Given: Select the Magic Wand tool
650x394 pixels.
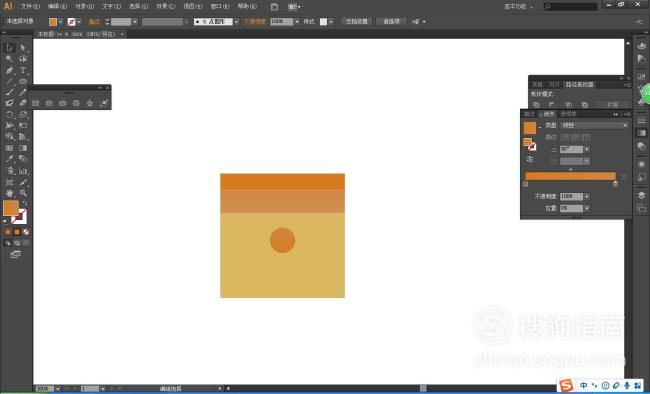Looking at the screenshot, I should click(x=9, y=59).
